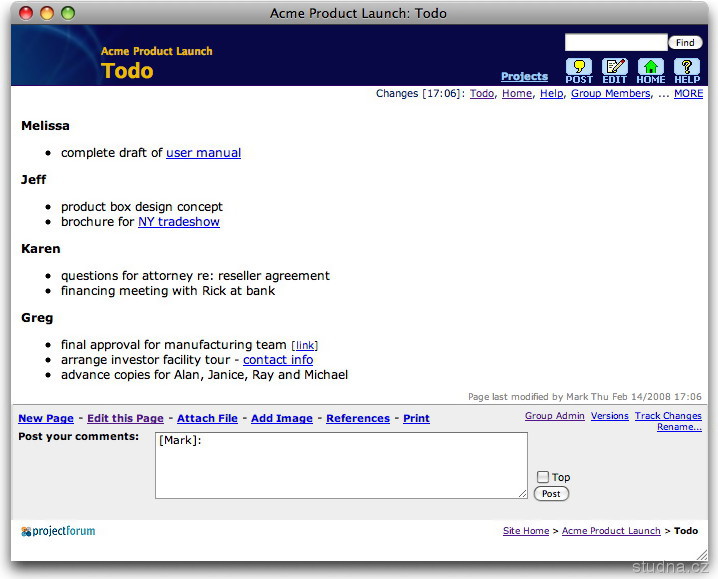Click the Rename... link
The height and width of the screenshot is (579, 718).
pyautogui.click(x=680, y=427)
